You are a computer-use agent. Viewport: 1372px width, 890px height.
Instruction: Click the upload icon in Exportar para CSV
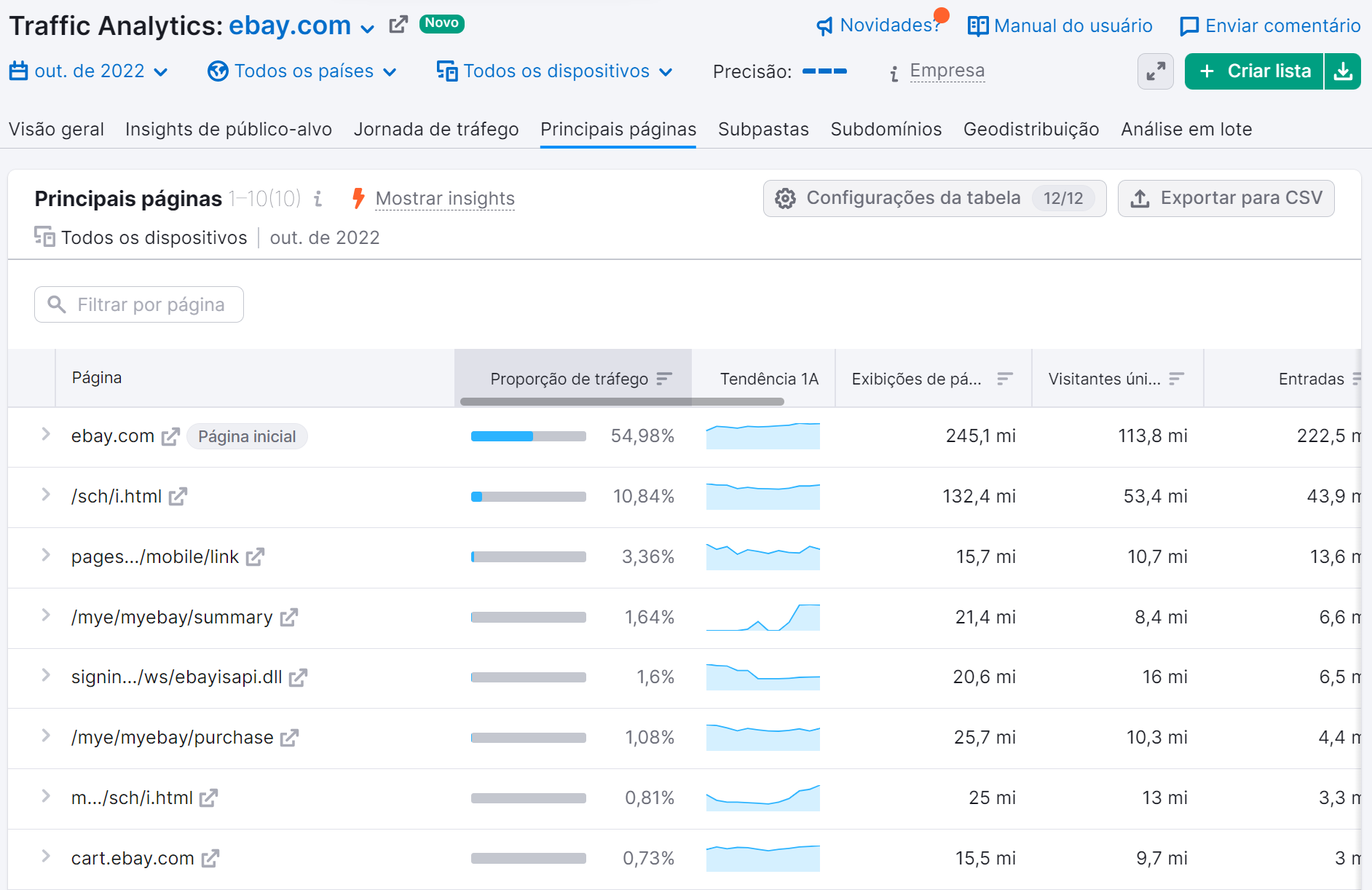(x=1140, y=198)
